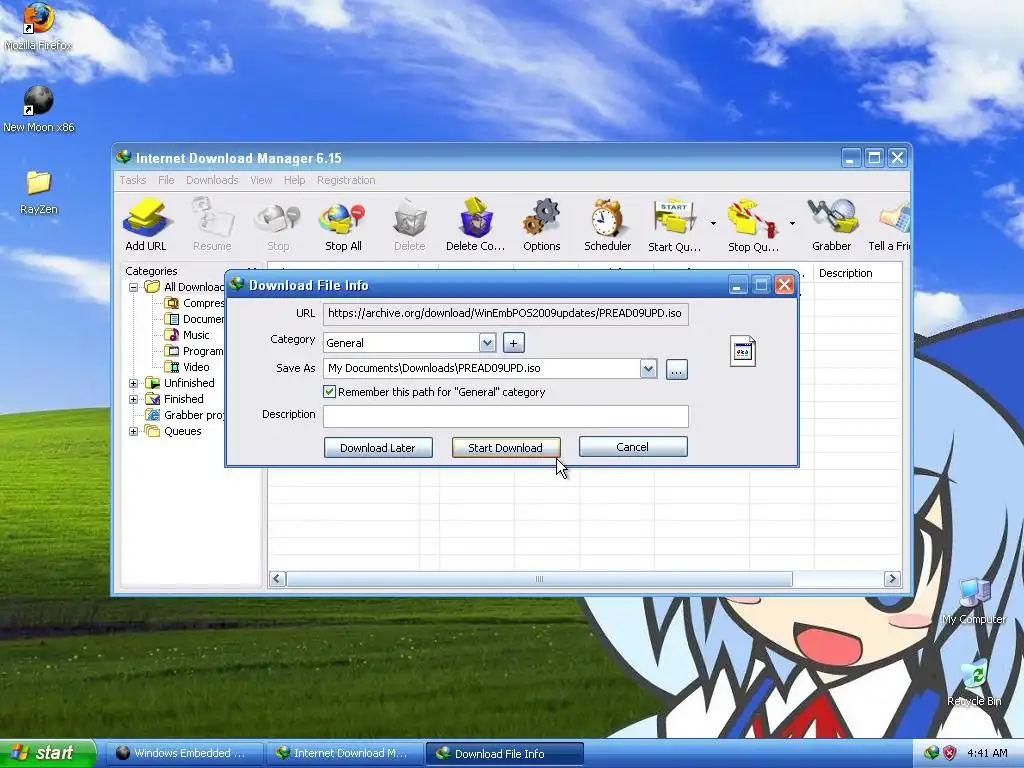
Task: Expand the Finished tree node
Action: pos(133,399)
